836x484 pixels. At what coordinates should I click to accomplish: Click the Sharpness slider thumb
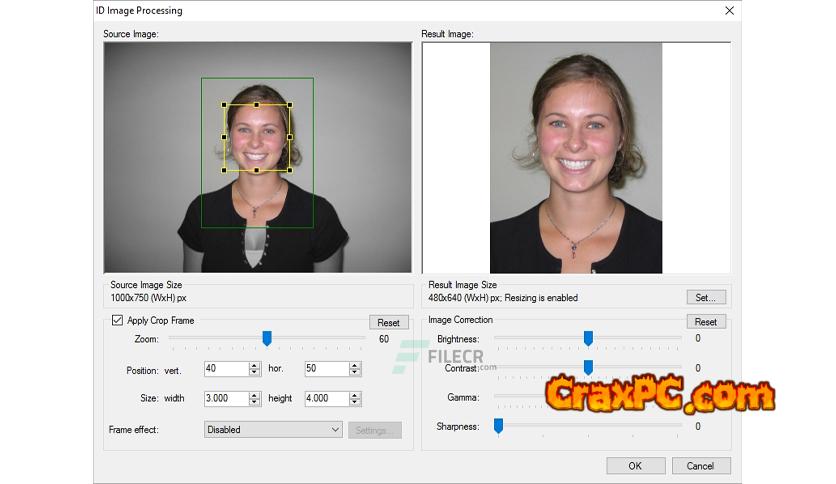click(498, 426)
